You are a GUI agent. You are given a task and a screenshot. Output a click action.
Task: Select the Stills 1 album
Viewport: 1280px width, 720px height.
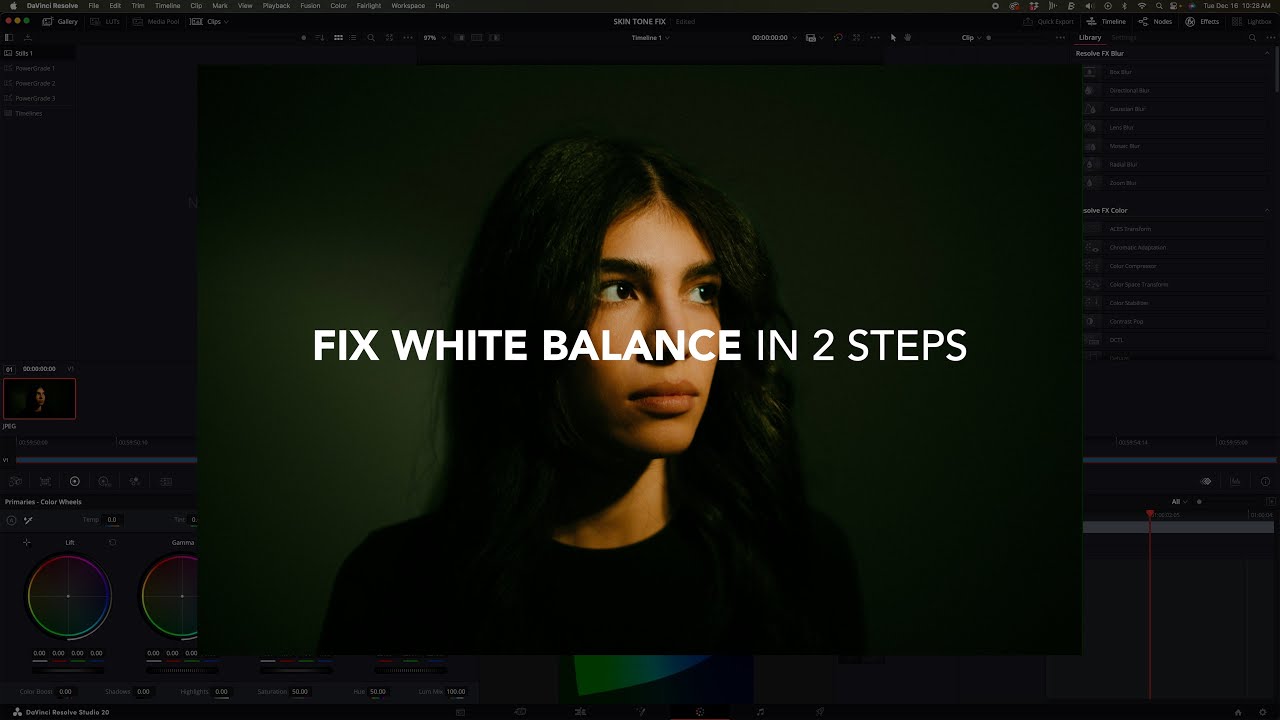click(38, 53)
